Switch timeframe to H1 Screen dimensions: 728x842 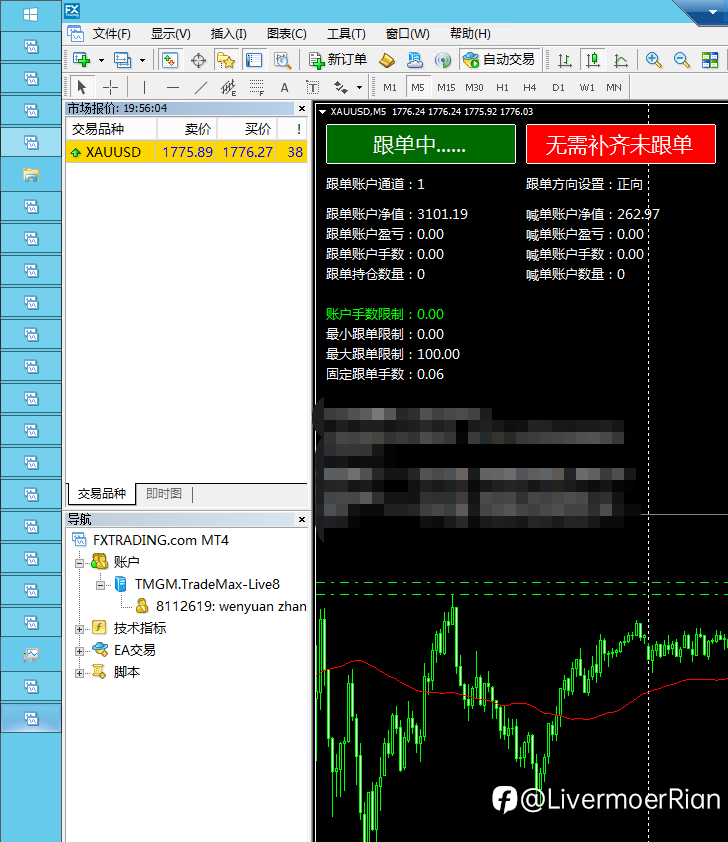coord(502,87)
